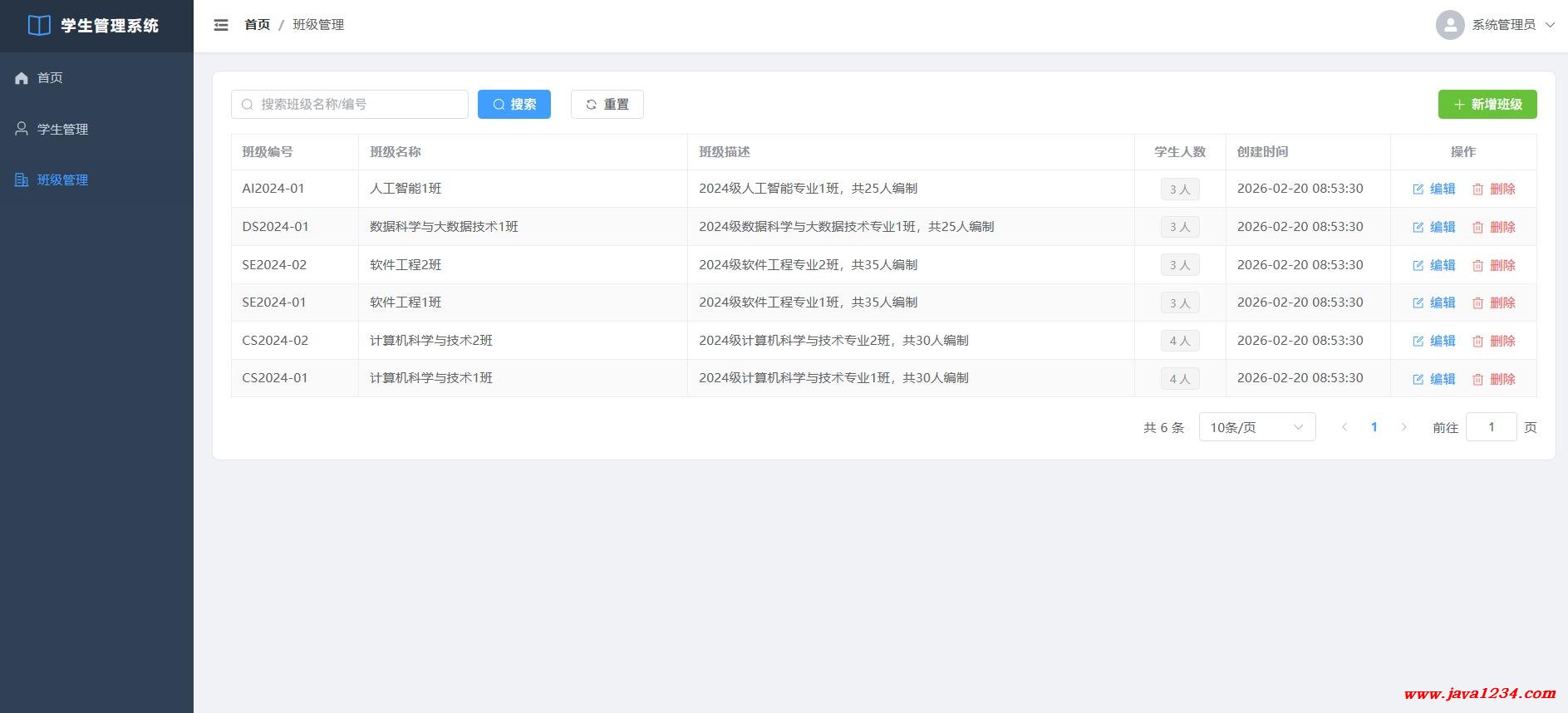Click the system administrator avatar icon
1568x713 pixels.
point(1449,25)
